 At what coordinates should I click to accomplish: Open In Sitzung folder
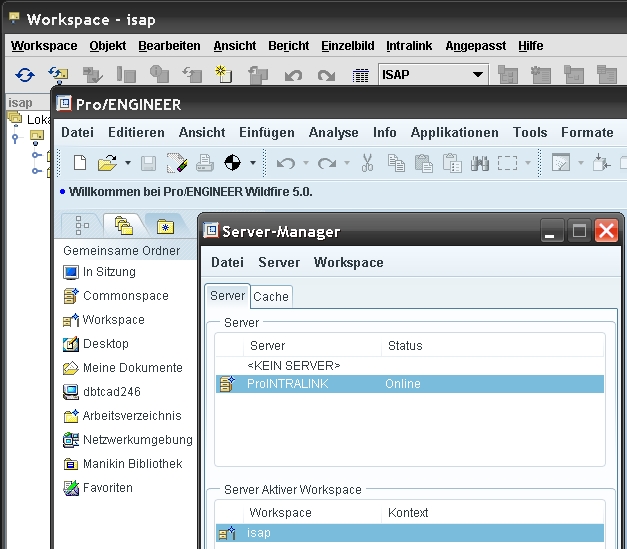100,272
